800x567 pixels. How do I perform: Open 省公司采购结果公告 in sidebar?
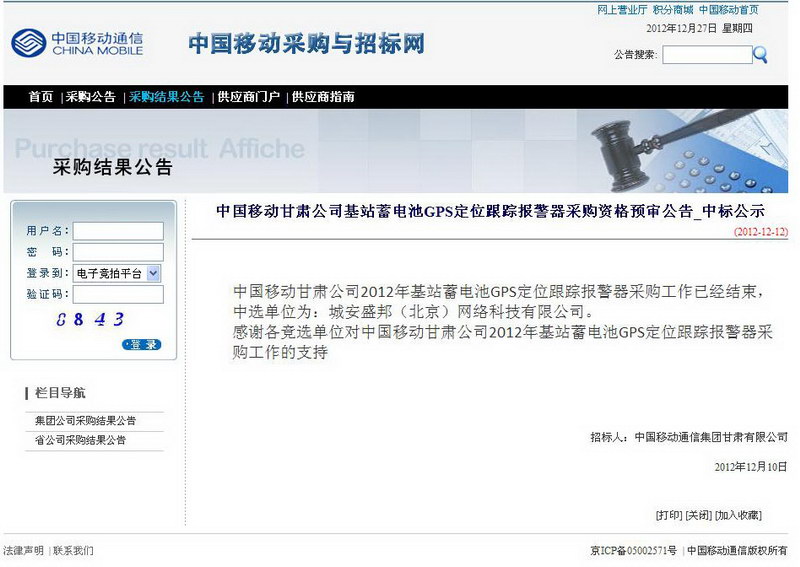click(80, 440)
